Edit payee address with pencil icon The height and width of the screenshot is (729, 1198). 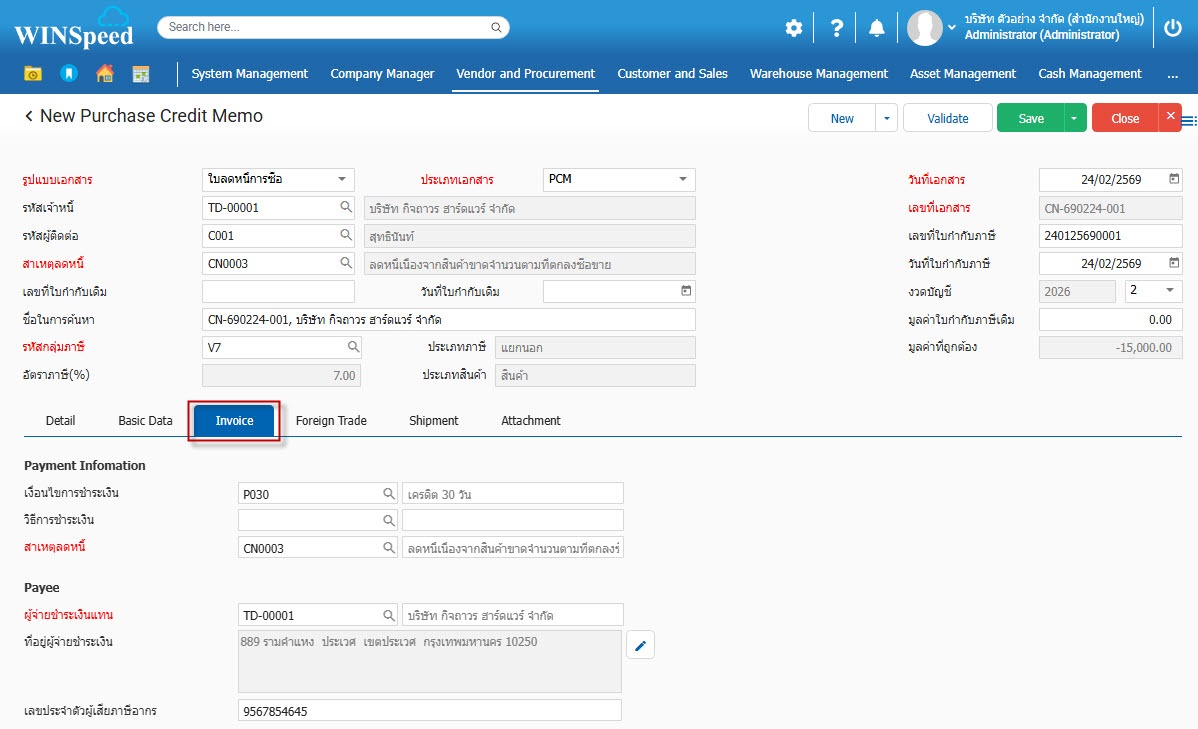tap(640, 646)
